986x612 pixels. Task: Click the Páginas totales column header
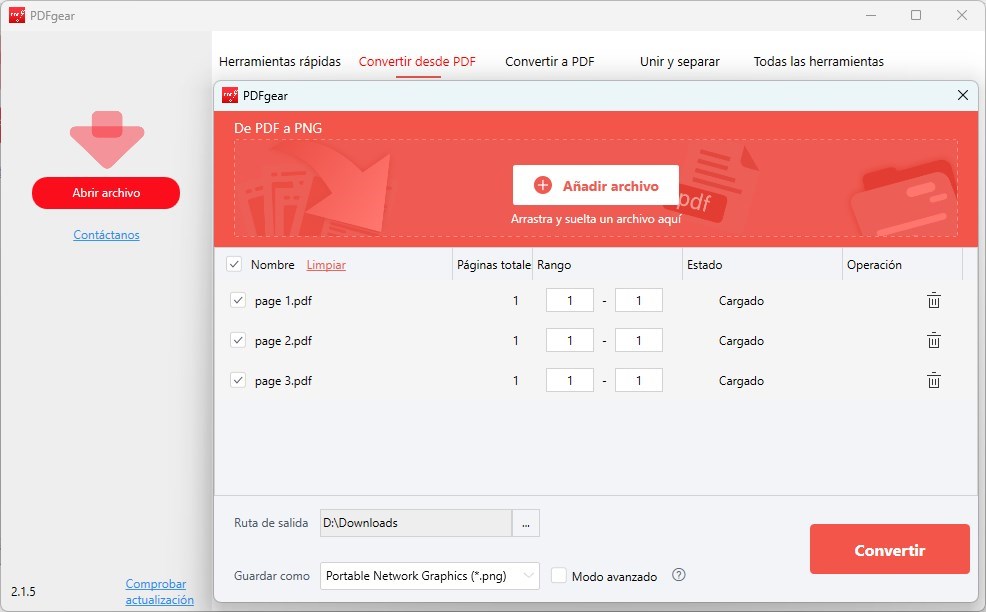[x=494, y=265]
